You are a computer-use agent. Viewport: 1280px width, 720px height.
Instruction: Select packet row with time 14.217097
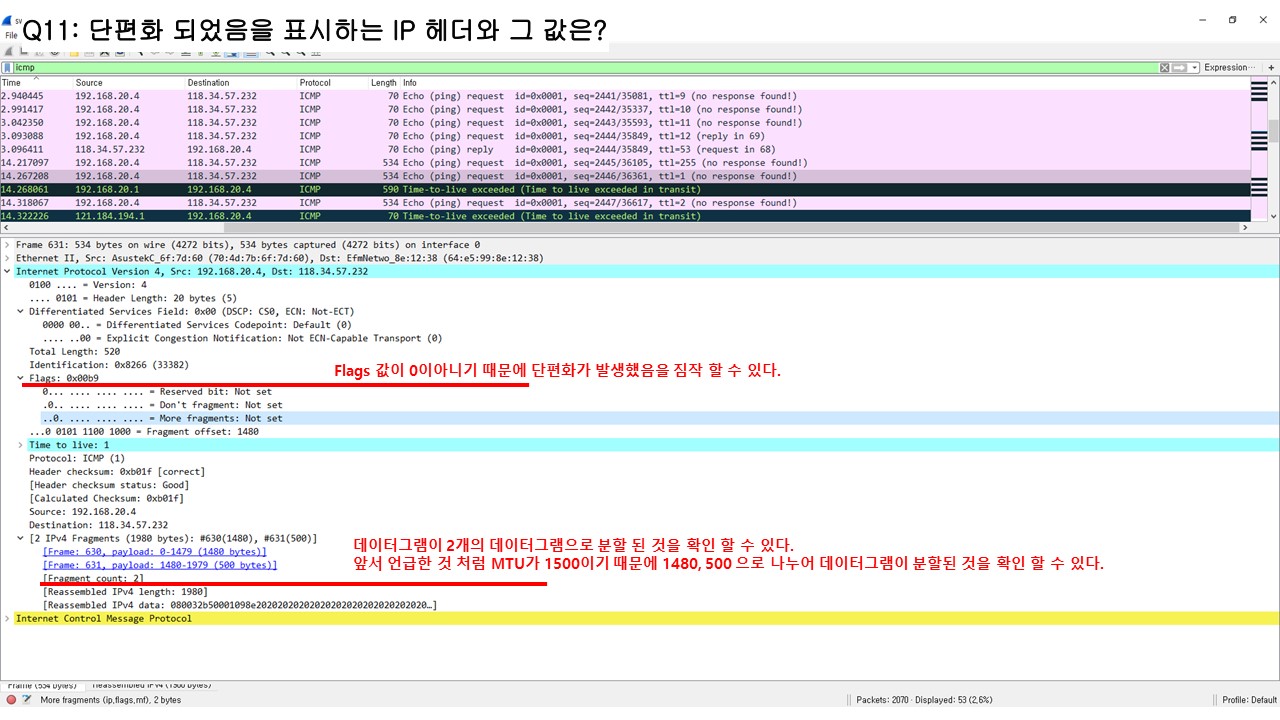(625, 162)
